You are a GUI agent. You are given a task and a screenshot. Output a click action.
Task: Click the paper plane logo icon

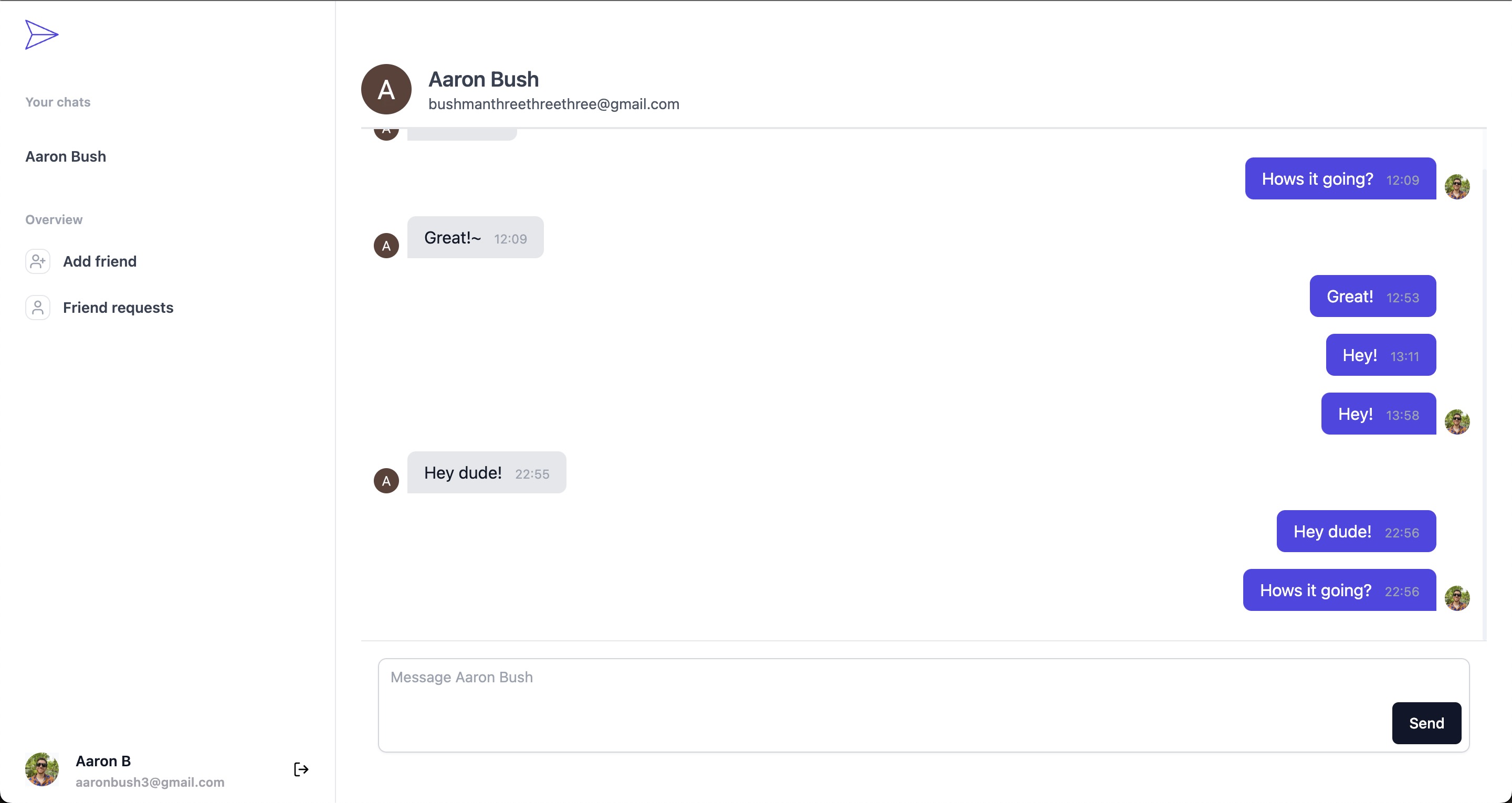(41, 35)
